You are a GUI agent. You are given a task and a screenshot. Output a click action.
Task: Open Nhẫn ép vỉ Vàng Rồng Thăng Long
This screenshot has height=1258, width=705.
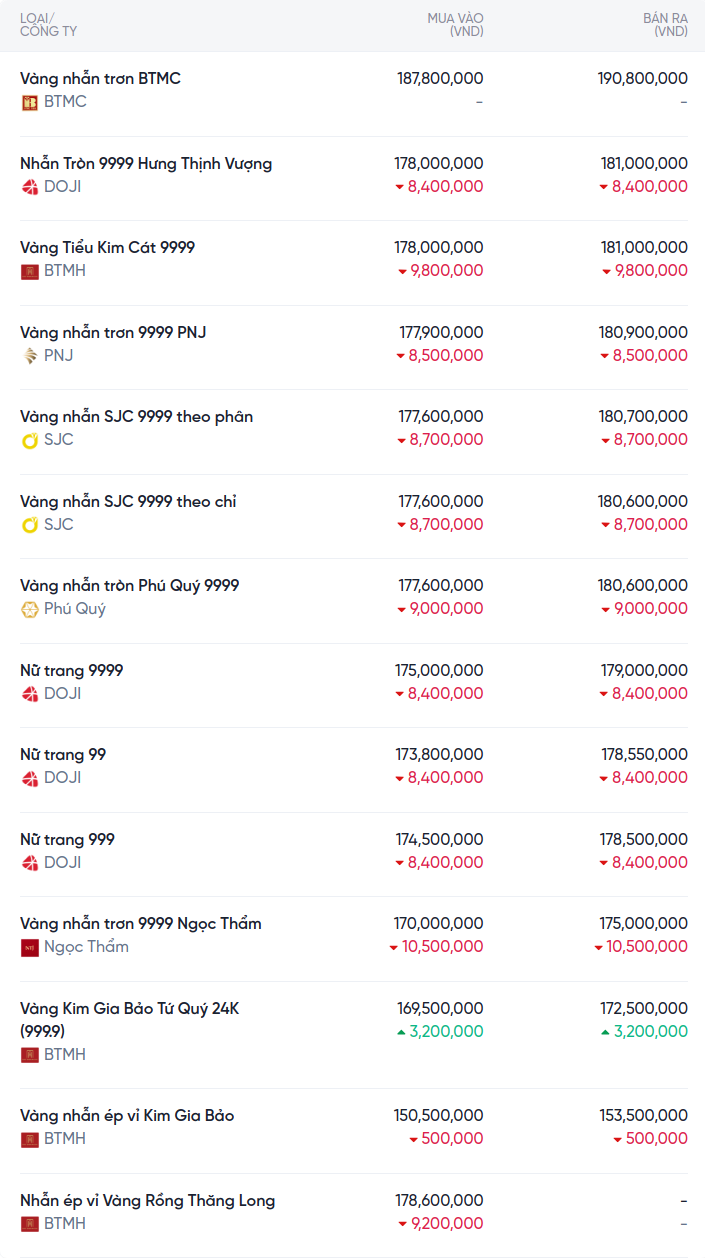(147, 1200)
